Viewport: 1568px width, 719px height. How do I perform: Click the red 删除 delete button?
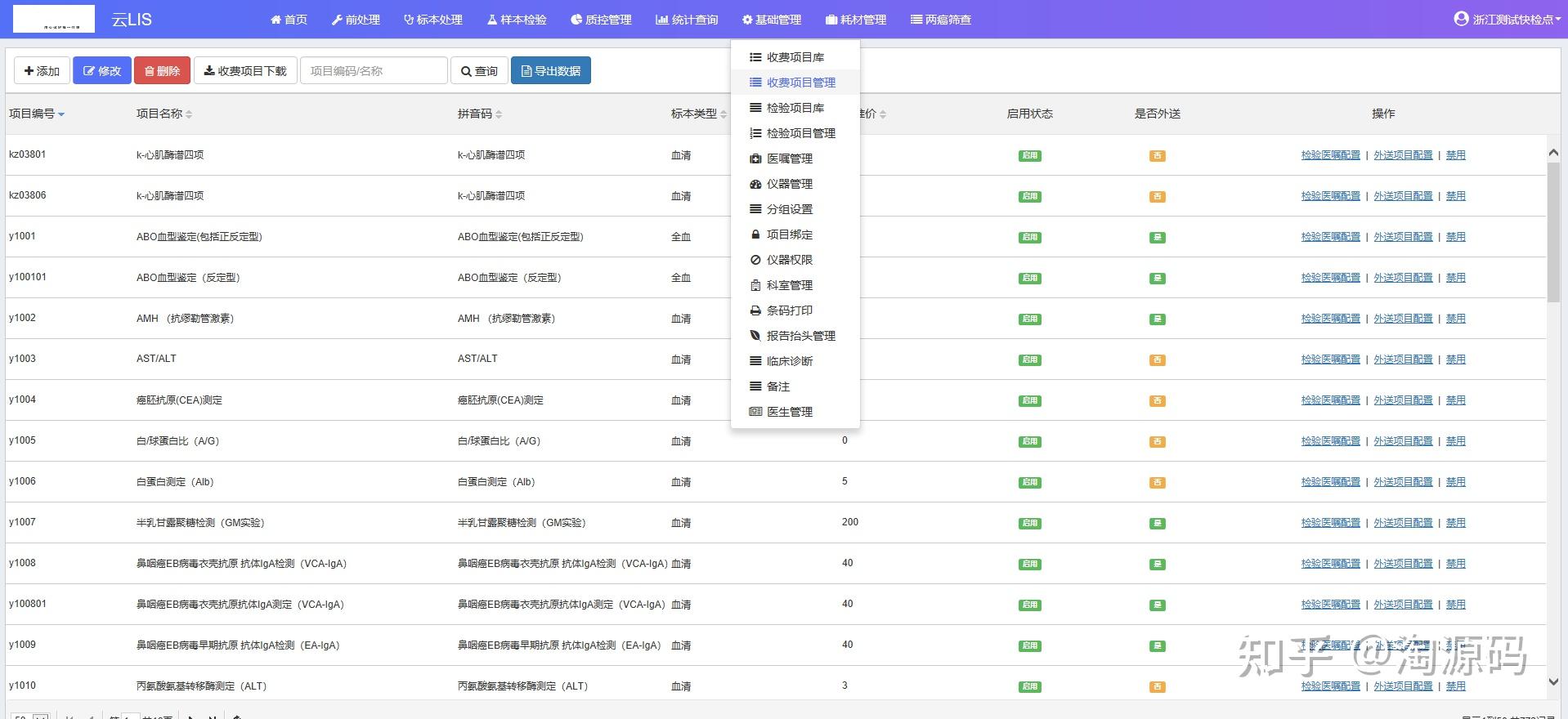pos(162,71)
